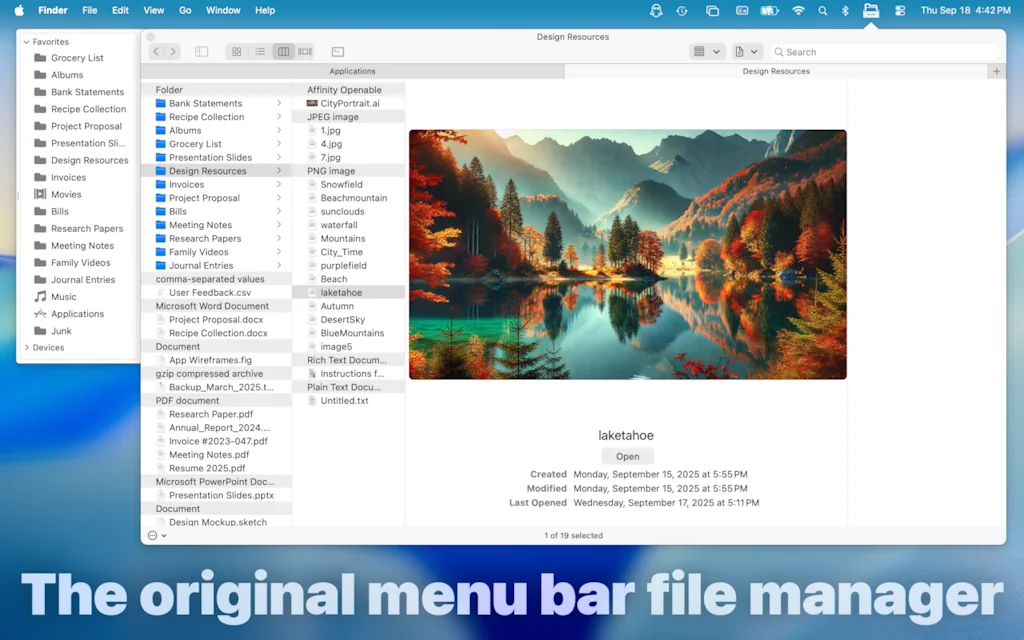Screen dimensions: 1024x640
Task: Switch to gallery view in the toolbar
Action: [304, 51]
